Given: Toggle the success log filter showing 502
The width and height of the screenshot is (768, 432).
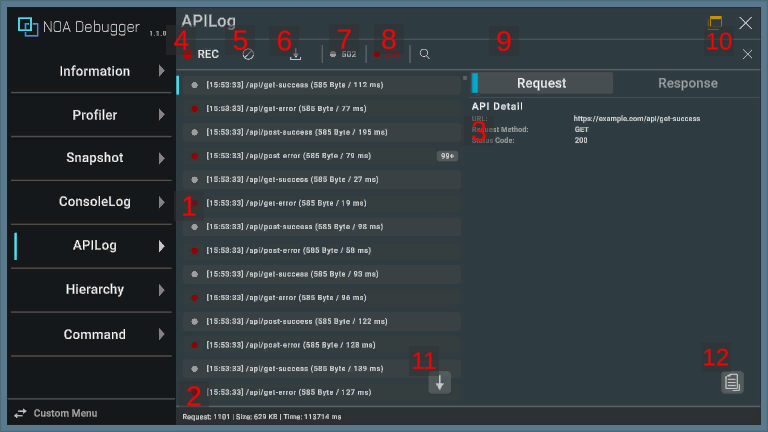Looking at the screenshot, I should click(343, 54).
